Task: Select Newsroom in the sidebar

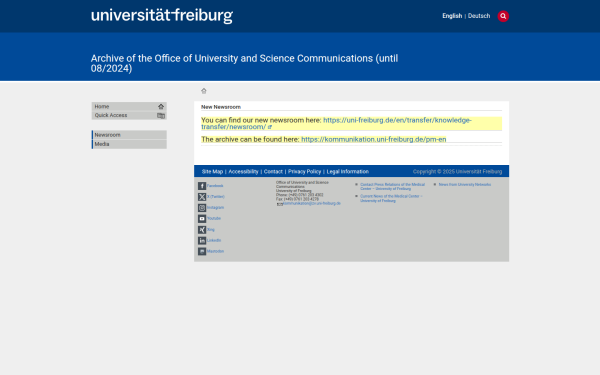Action: click(129, 135)
